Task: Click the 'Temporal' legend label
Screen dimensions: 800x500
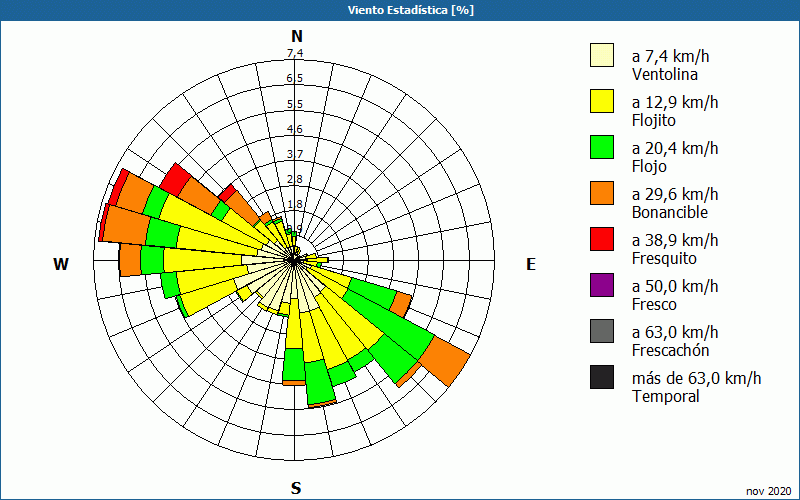Action: coord(666,396)
